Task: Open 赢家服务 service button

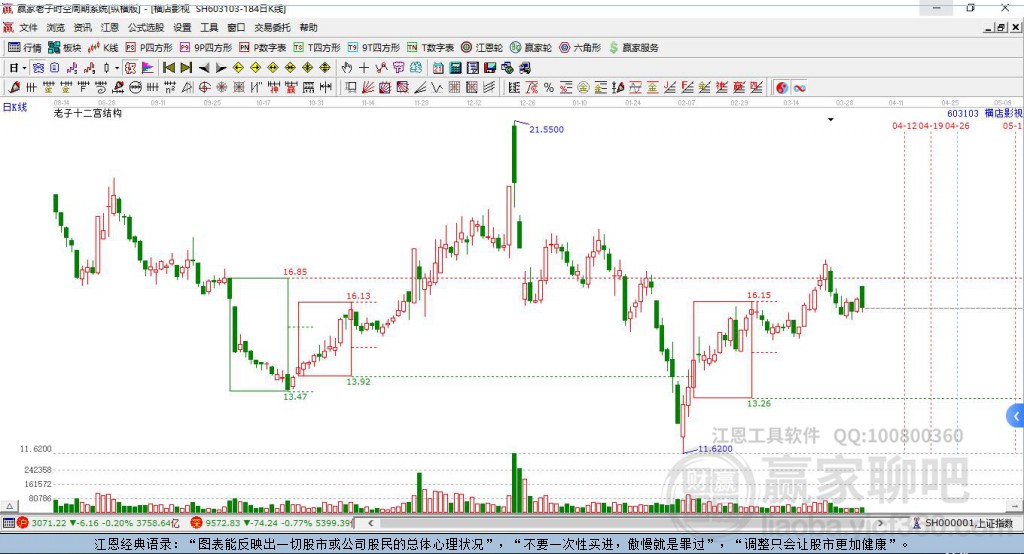Action: tap(633, 48)
